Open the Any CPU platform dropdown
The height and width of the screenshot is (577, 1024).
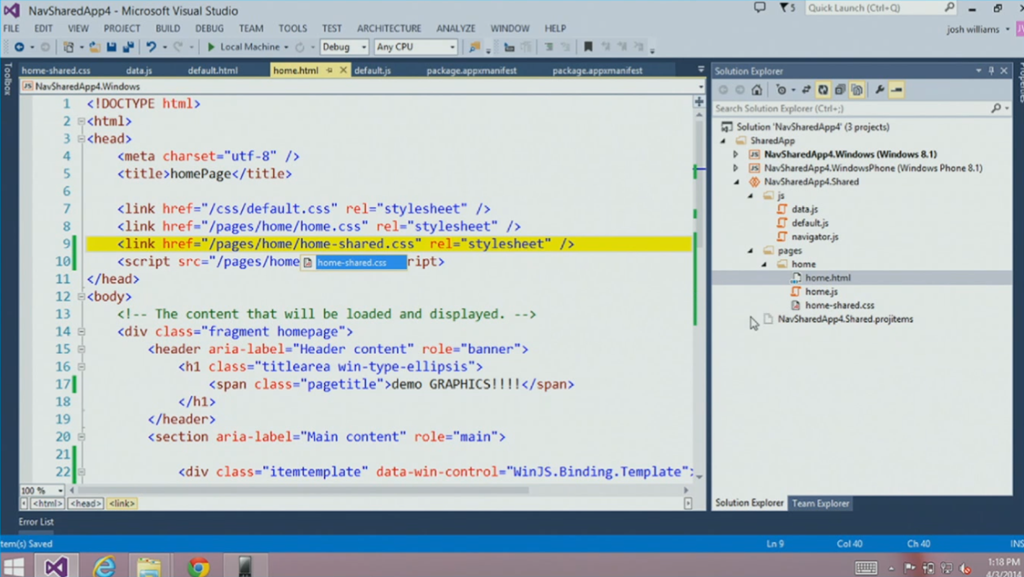452,47
